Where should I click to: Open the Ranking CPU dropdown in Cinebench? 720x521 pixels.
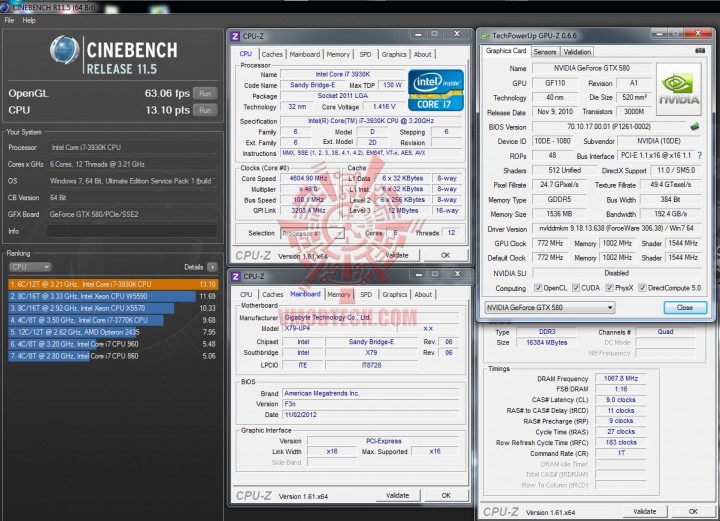coord(30,267)
